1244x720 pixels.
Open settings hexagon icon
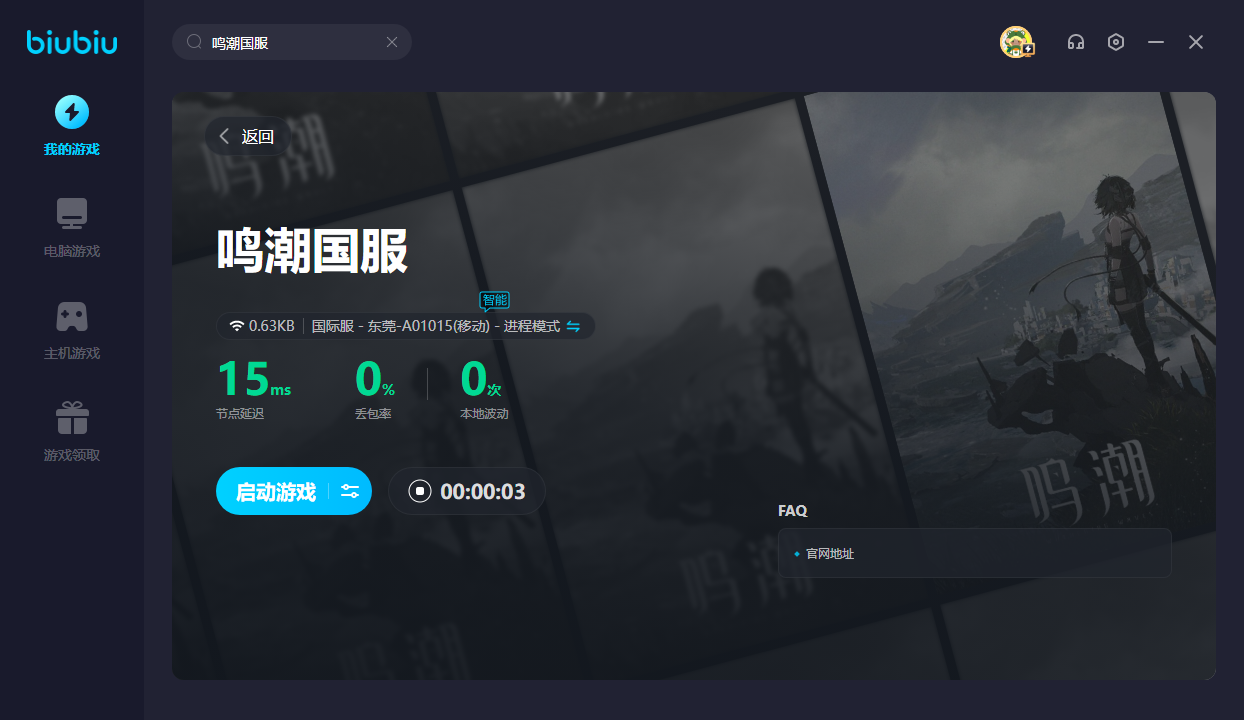1116,42
